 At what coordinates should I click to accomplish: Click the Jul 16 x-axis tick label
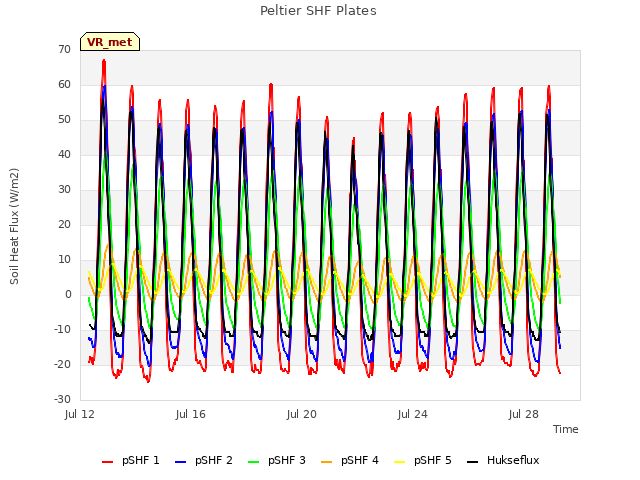click(191, 414)
